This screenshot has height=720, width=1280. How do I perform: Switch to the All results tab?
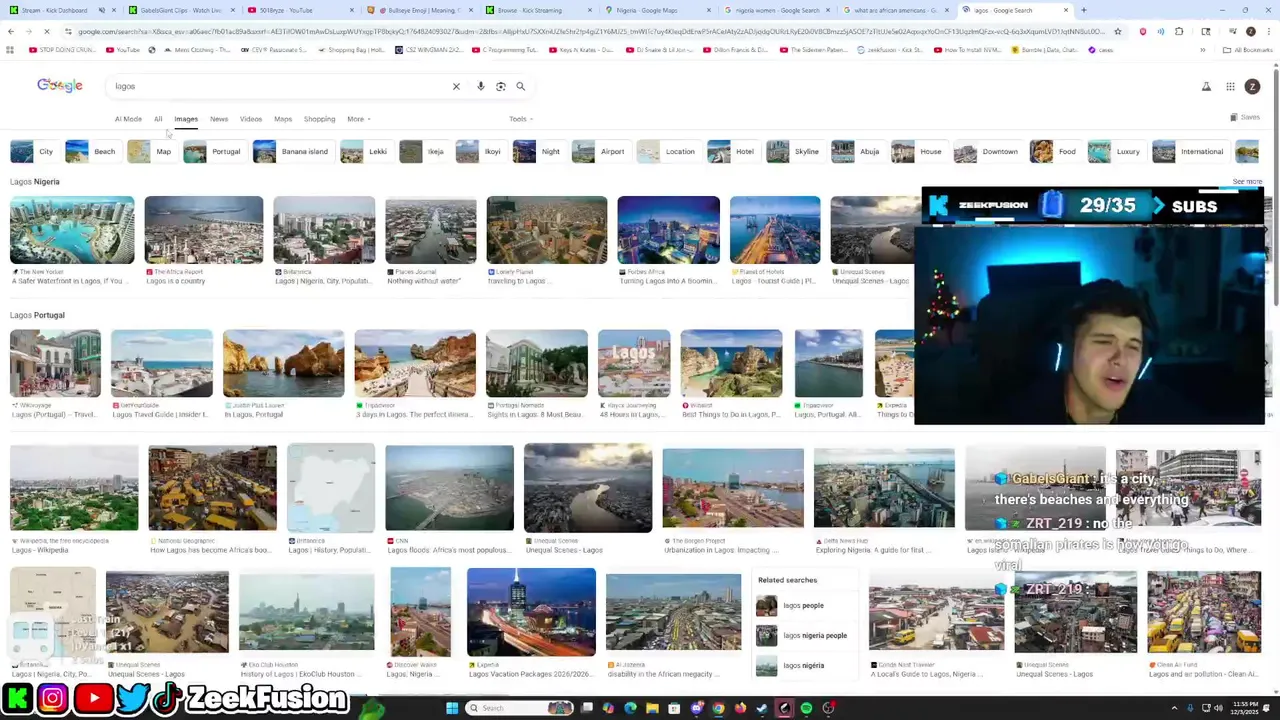(158, 119)
